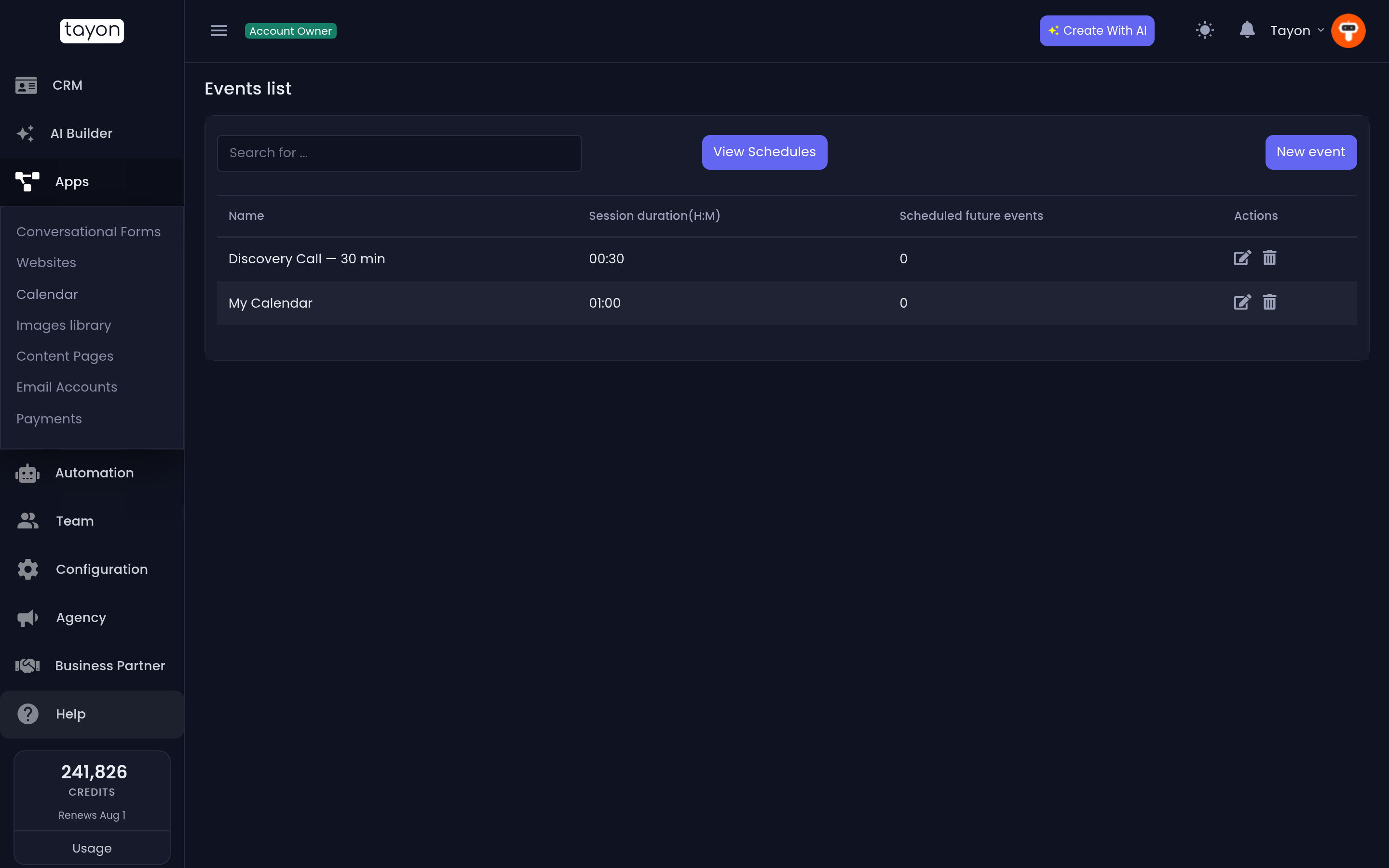Click the 'Name' column header
Screen dimensions: 1389x868
click(246, 215)
